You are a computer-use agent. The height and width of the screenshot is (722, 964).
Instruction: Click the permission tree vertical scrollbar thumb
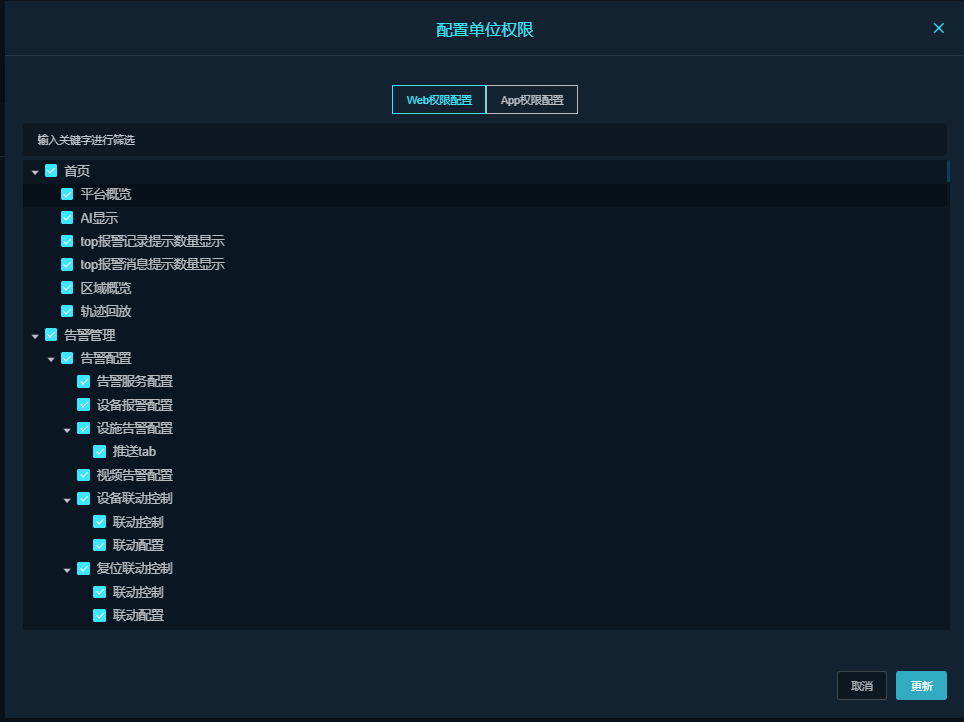click(948, 171)
